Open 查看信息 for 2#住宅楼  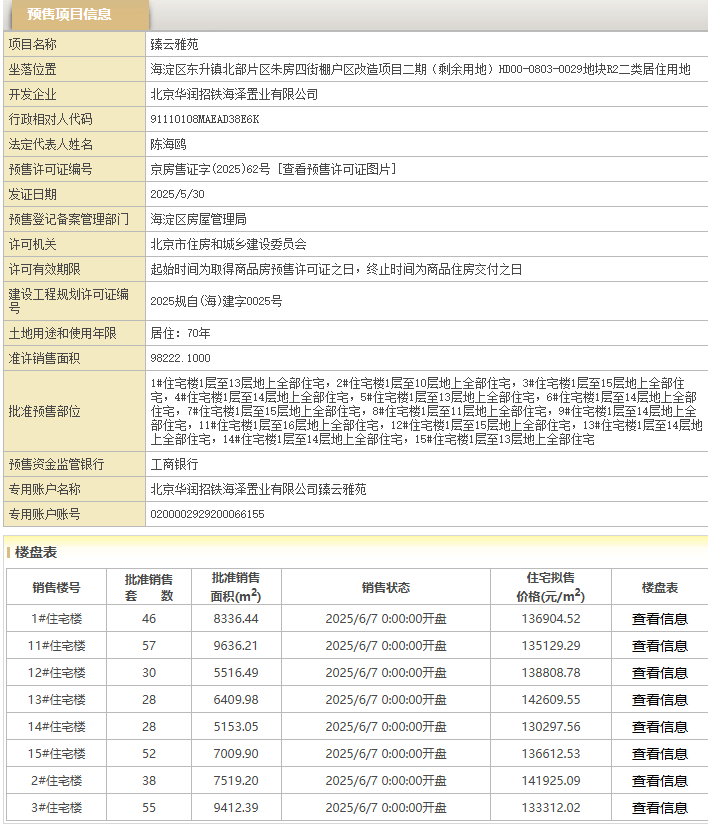[x=659, y=781]
